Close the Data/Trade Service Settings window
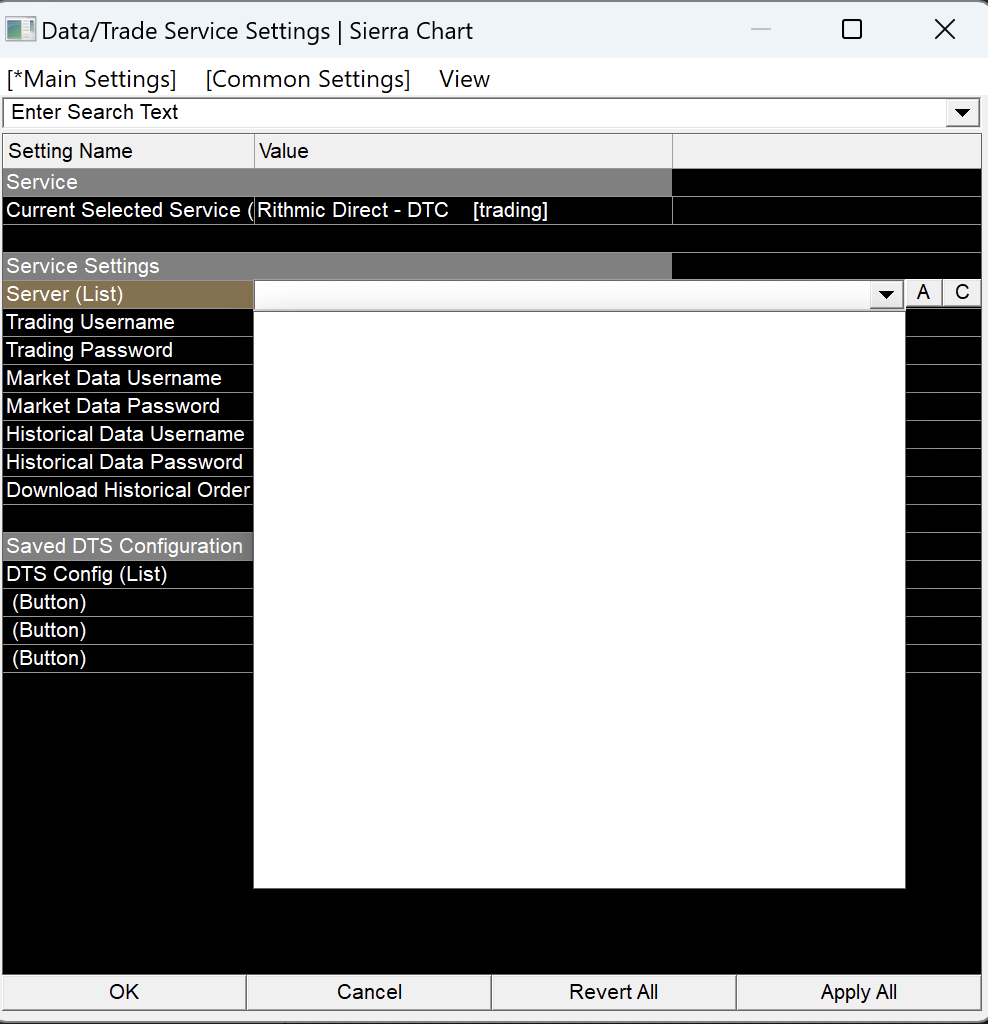 [x=944, y=29]
